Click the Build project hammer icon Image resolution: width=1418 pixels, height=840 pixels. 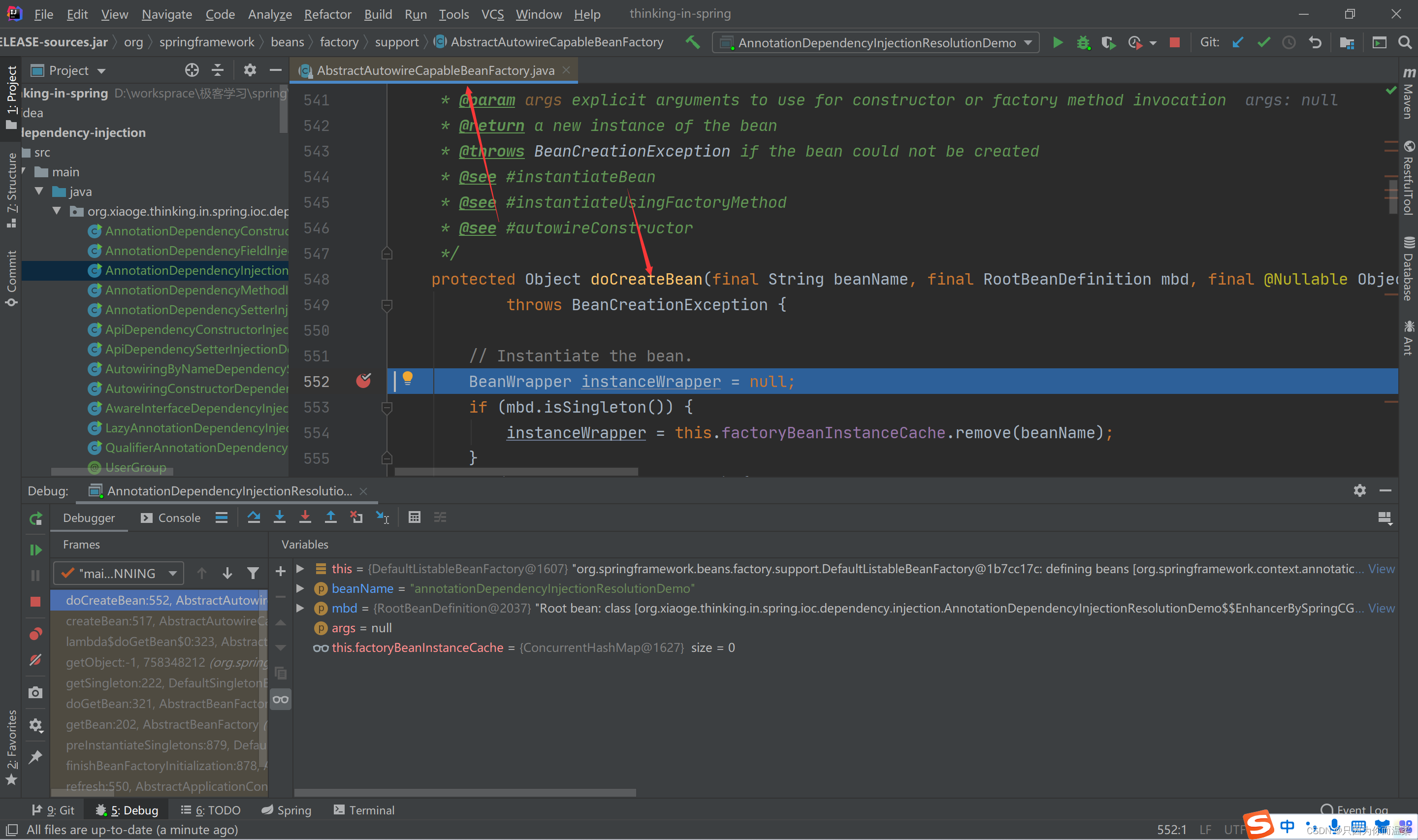(693, 42)
